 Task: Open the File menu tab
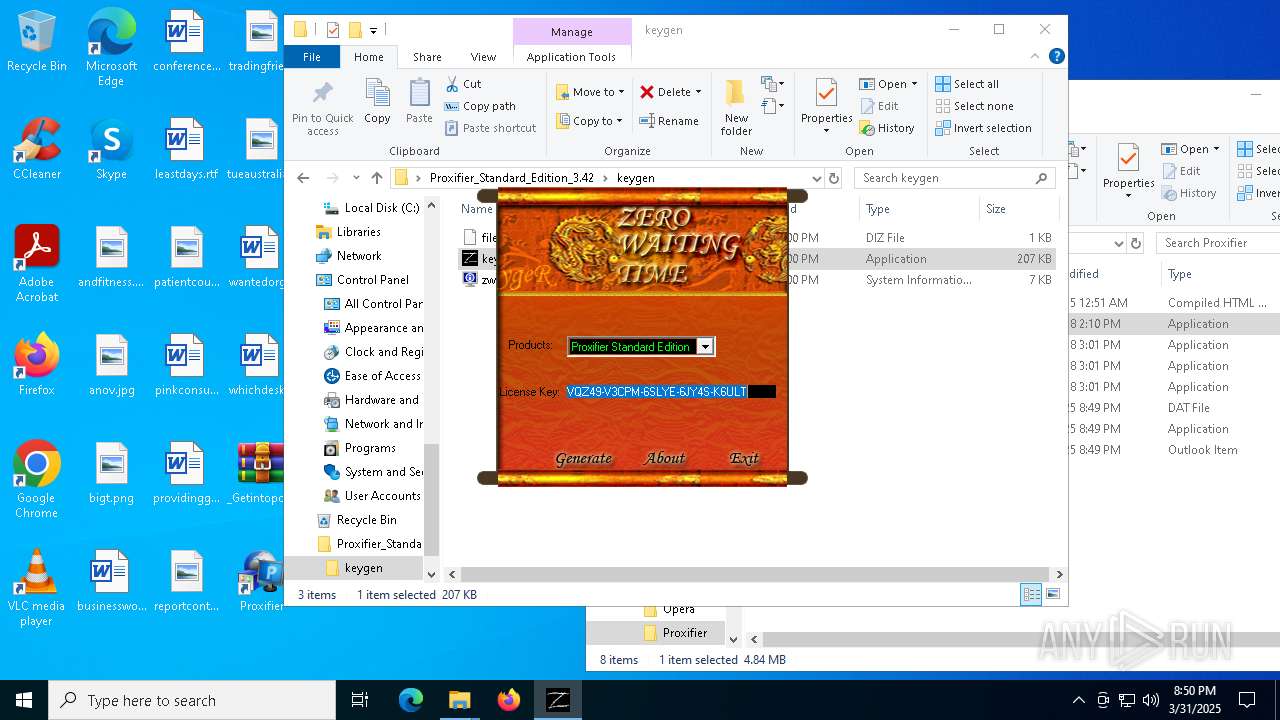[312, 57]
